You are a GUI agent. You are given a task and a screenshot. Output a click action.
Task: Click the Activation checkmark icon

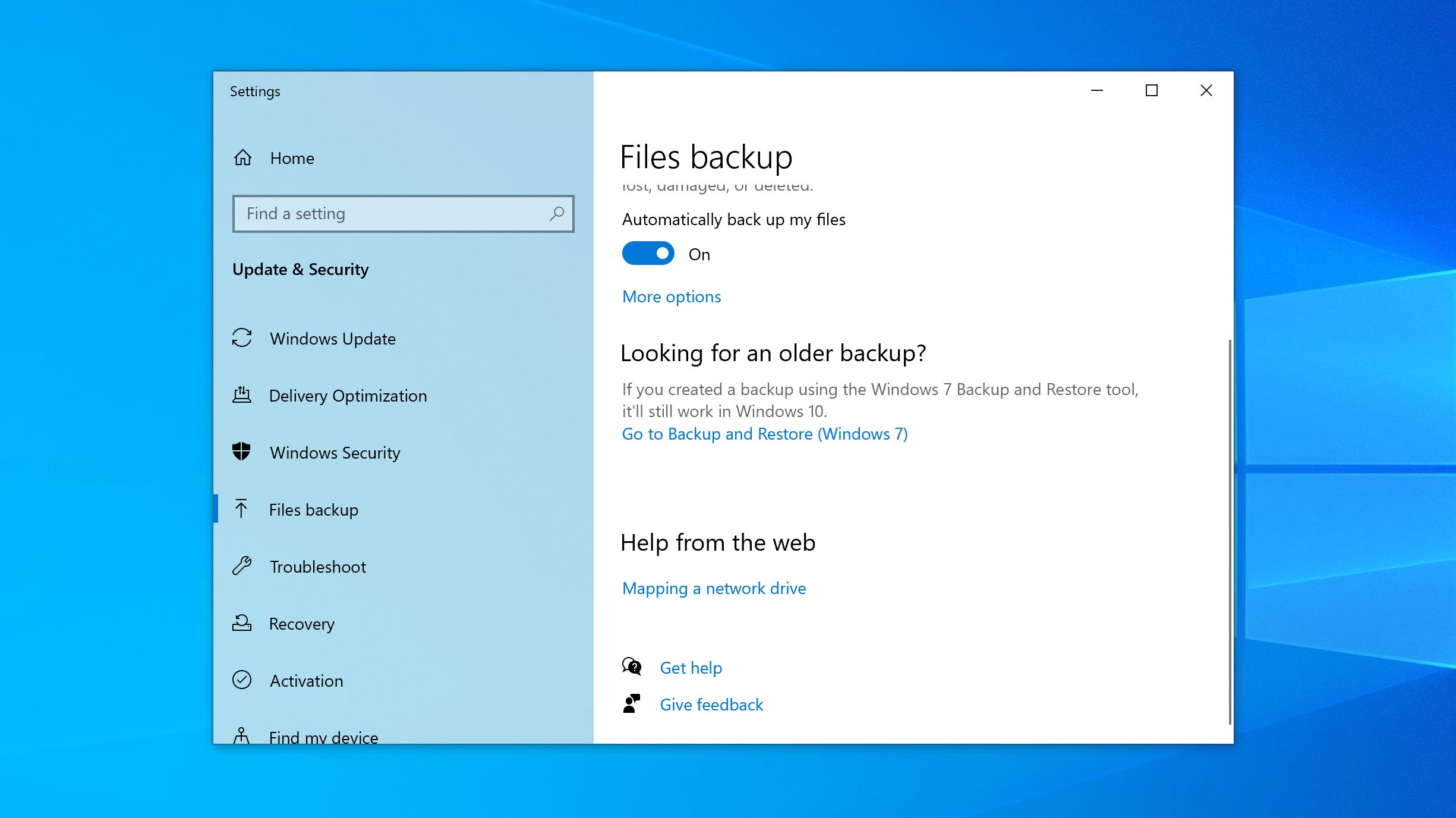[x=243, y=681]
